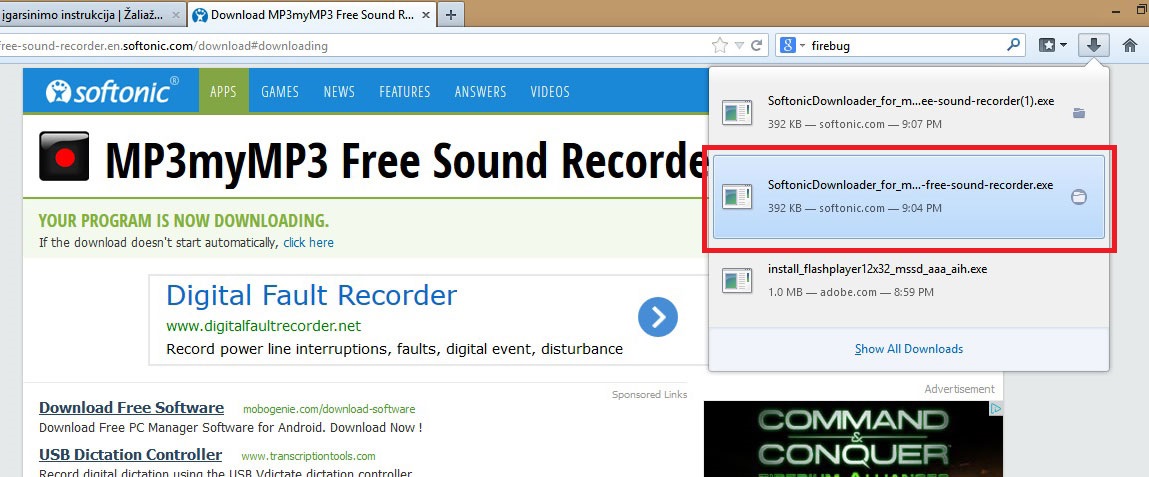Choose search engine via Google icon dropdown

coord(792,45)
